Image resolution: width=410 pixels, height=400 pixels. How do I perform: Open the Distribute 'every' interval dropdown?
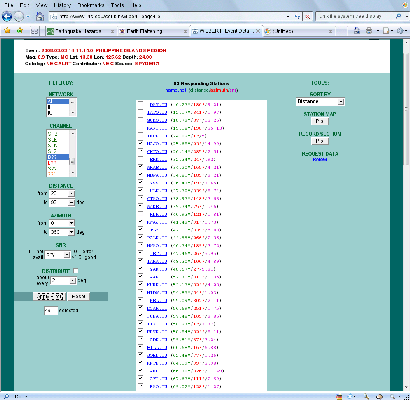[x=63, y=281]
